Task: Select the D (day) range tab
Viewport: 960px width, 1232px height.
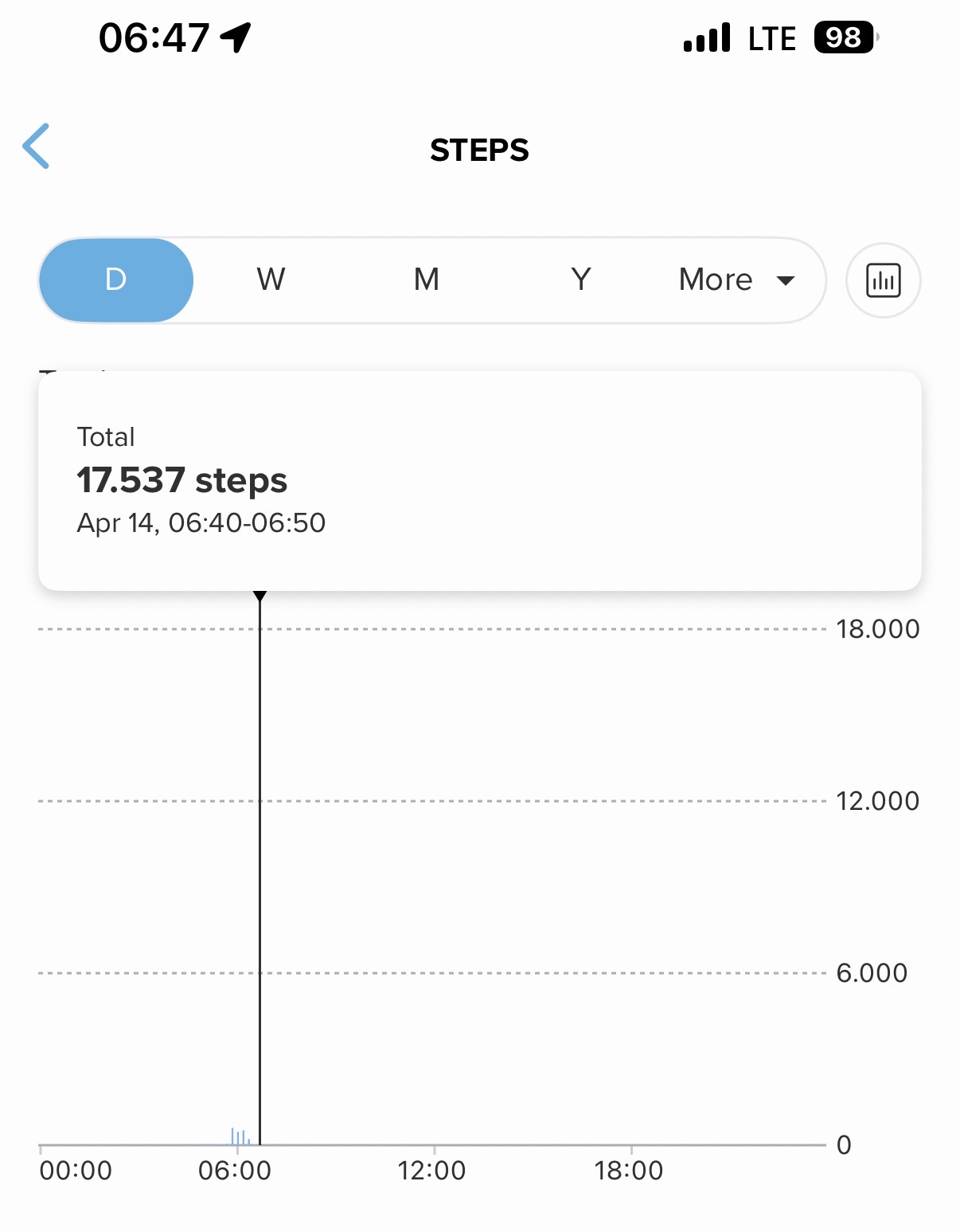Action: 116,280
